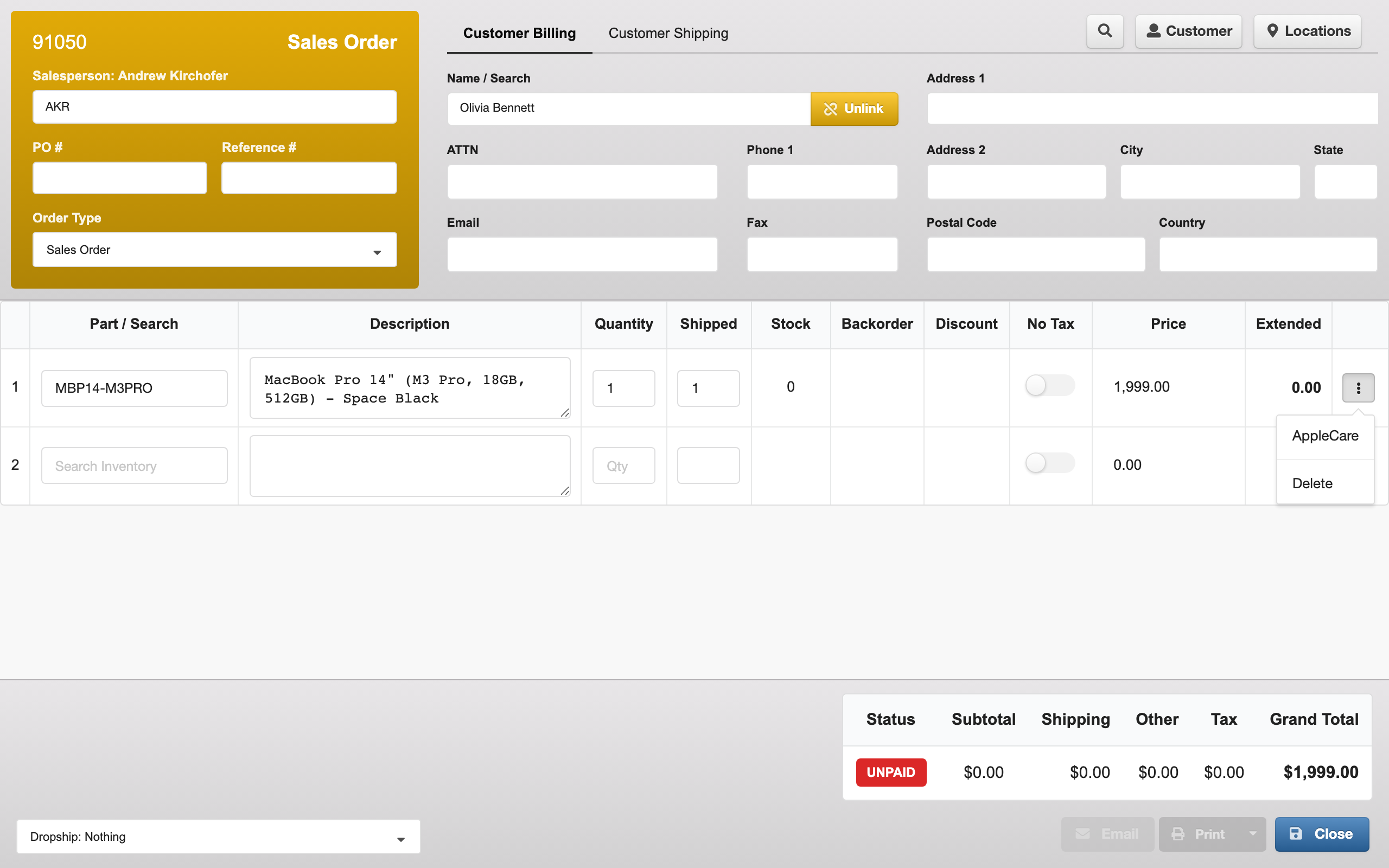Click the Print button
The width and height of the screenshot is (1389, 868).
pos(1199,834)
